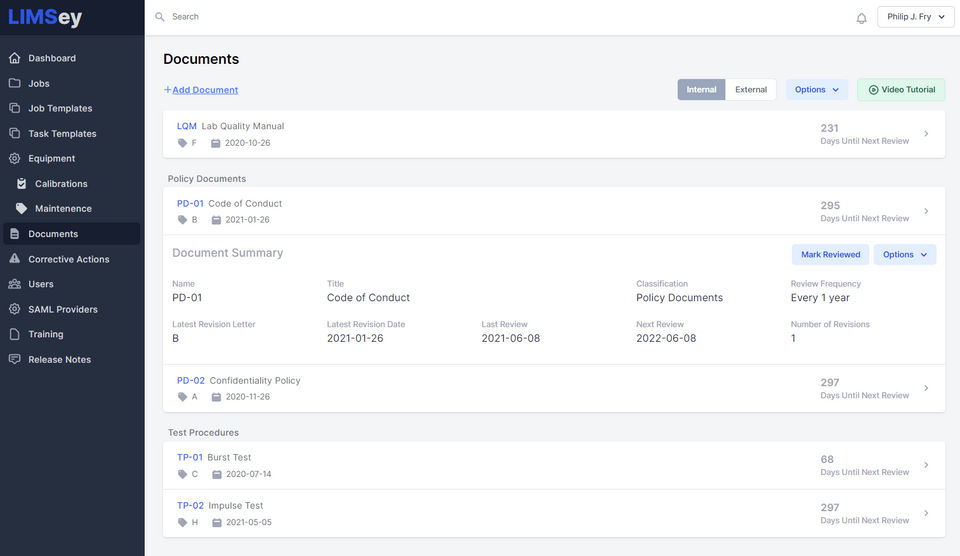Click the Users group icon in sidebar
The width and height of the screenshot is (960, 556).
[14, 284]
